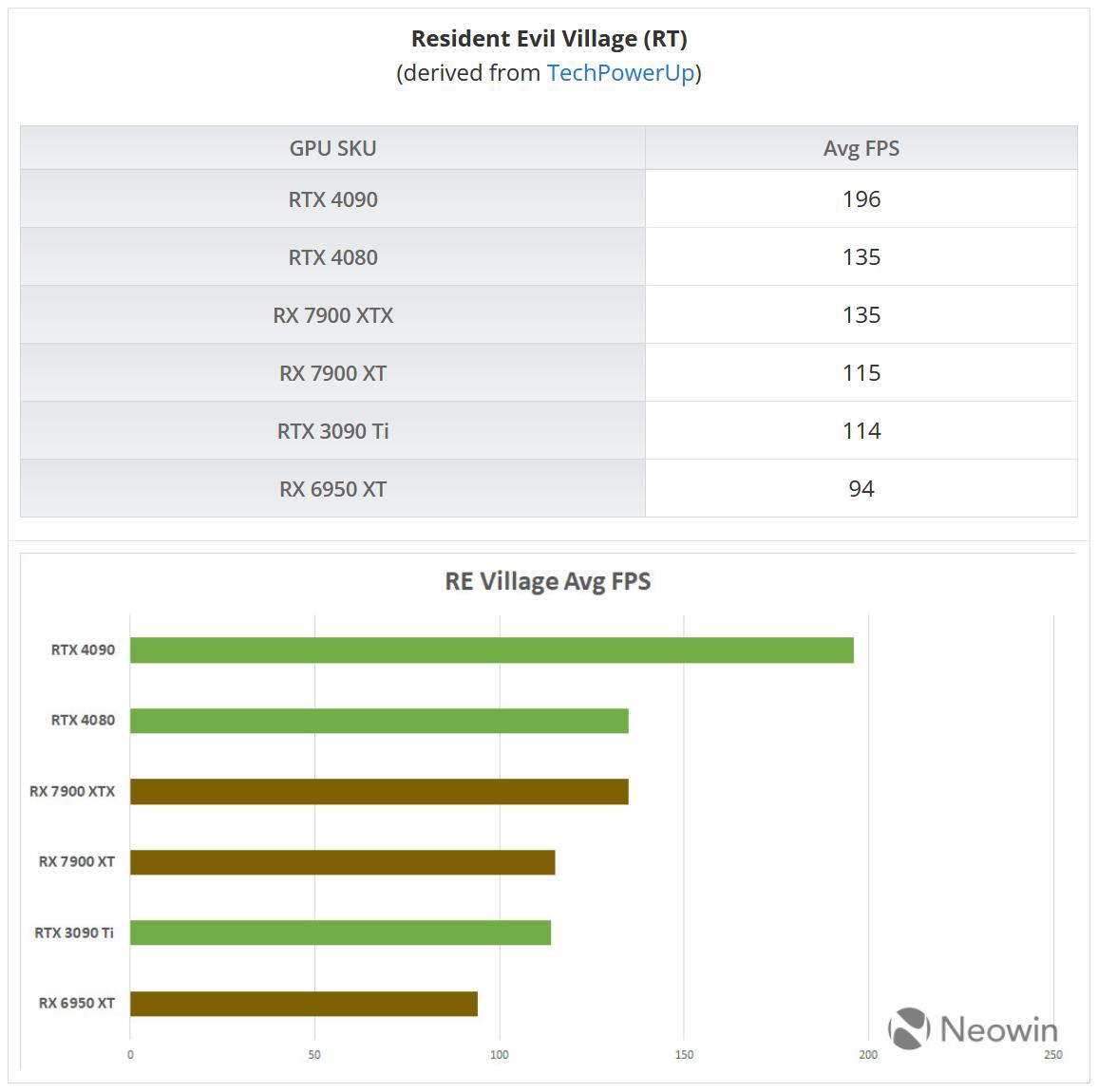Select the RX 7900 XTX row's 135 value
Viewport: 1098px width, 1092px height.
pyautogui.click(x=861, y=315)
